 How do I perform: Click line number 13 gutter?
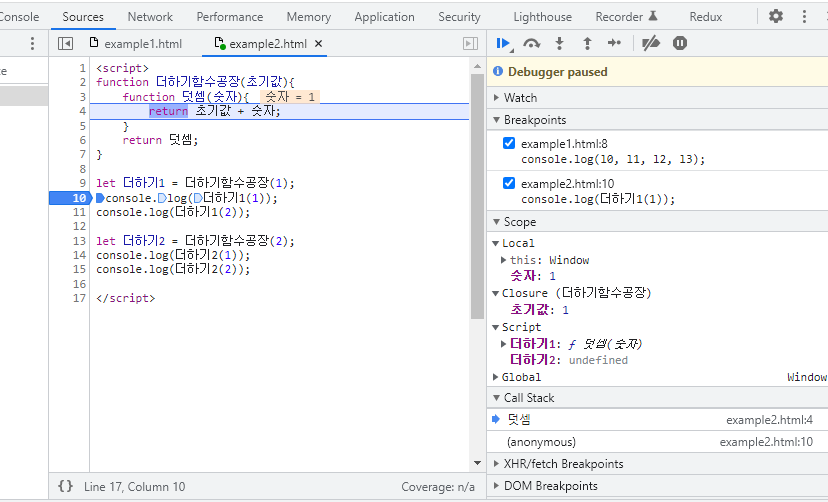79,241
